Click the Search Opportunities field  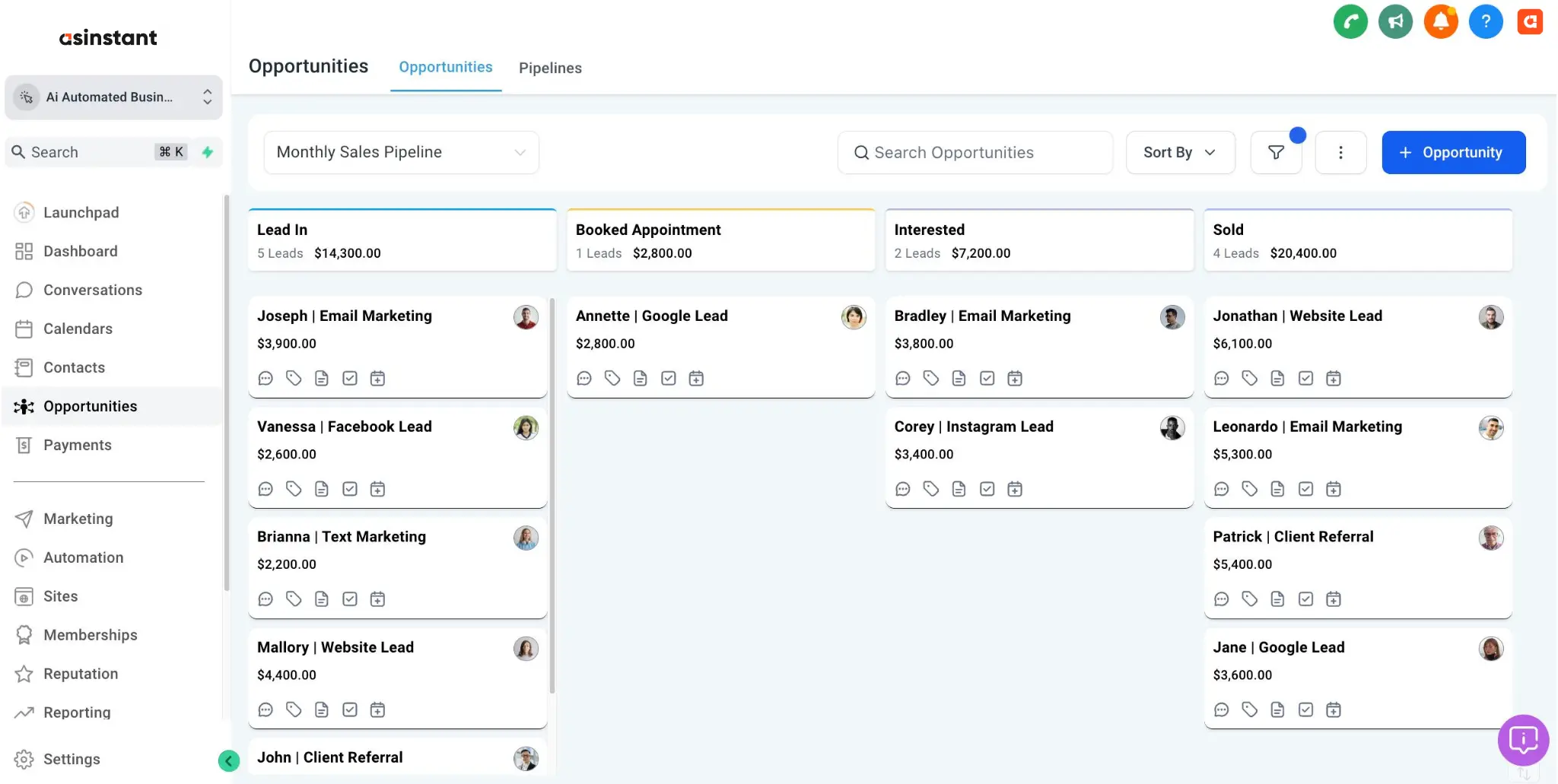point(975,152)
